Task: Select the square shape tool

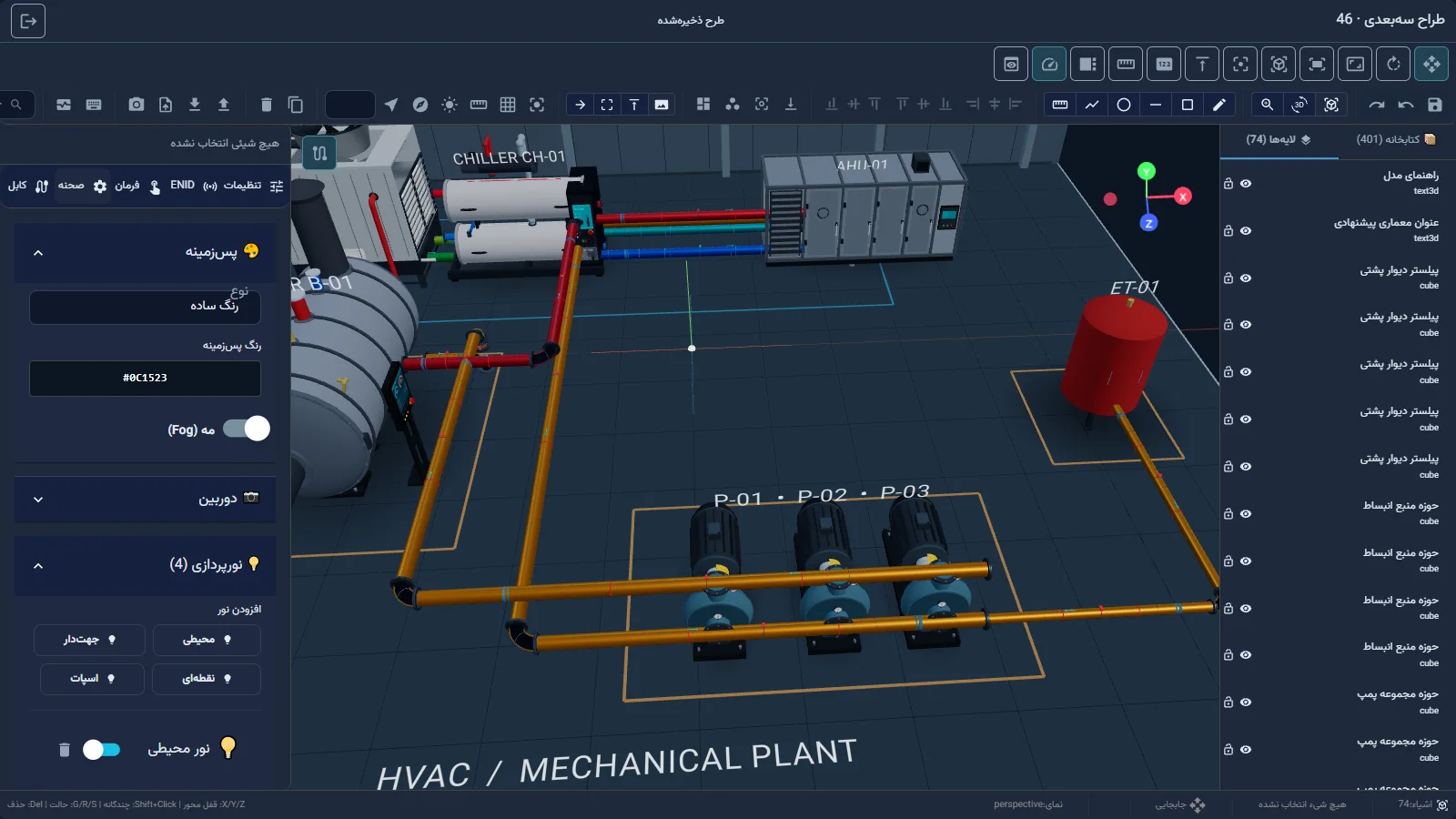Action: click(x=1188, y=105)
